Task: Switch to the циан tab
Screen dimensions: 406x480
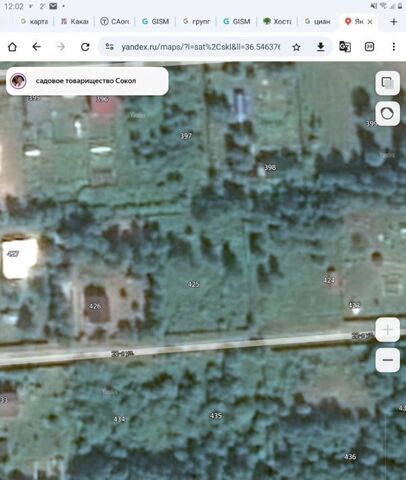Action: click(318, 22)
